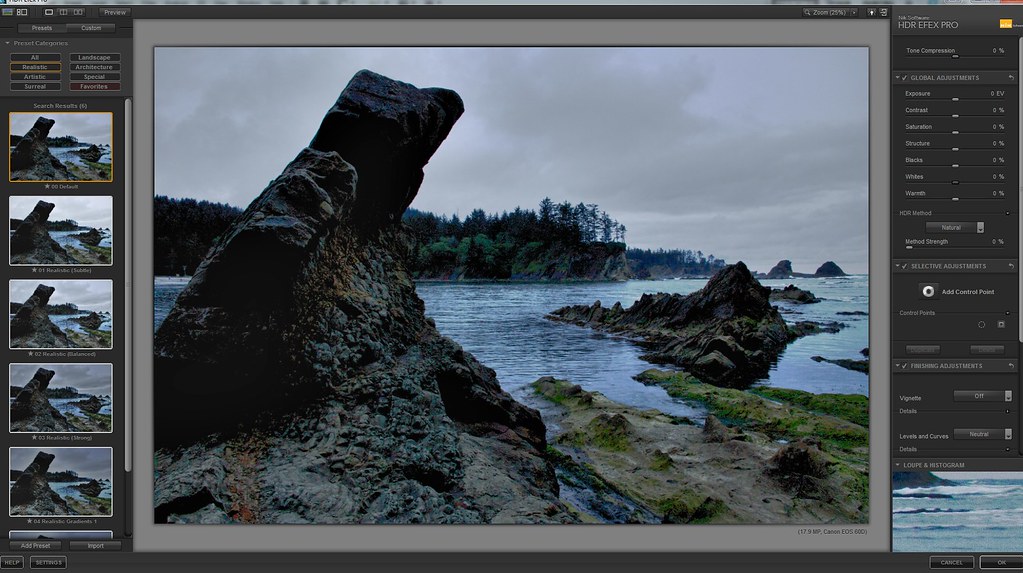
Task: Filter presets by Surreal category
Action: (x=35, y=86)
